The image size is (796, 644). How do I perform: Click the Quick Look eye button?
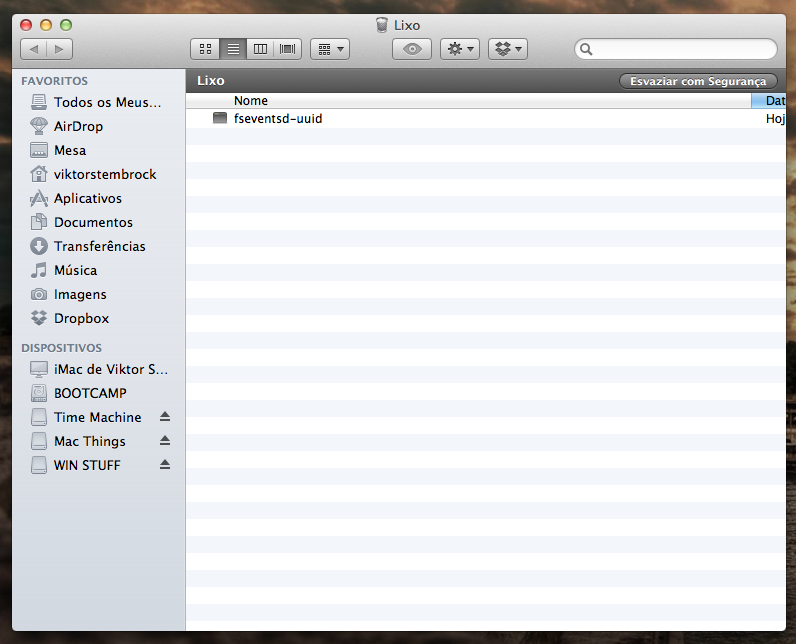[412, 49]
